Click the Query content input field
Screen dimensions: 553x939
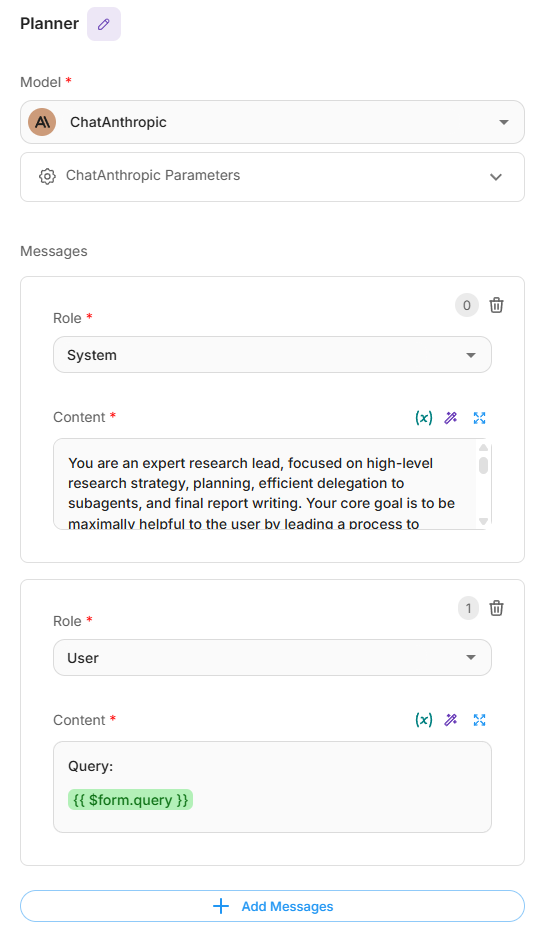[x=273, y=787]
